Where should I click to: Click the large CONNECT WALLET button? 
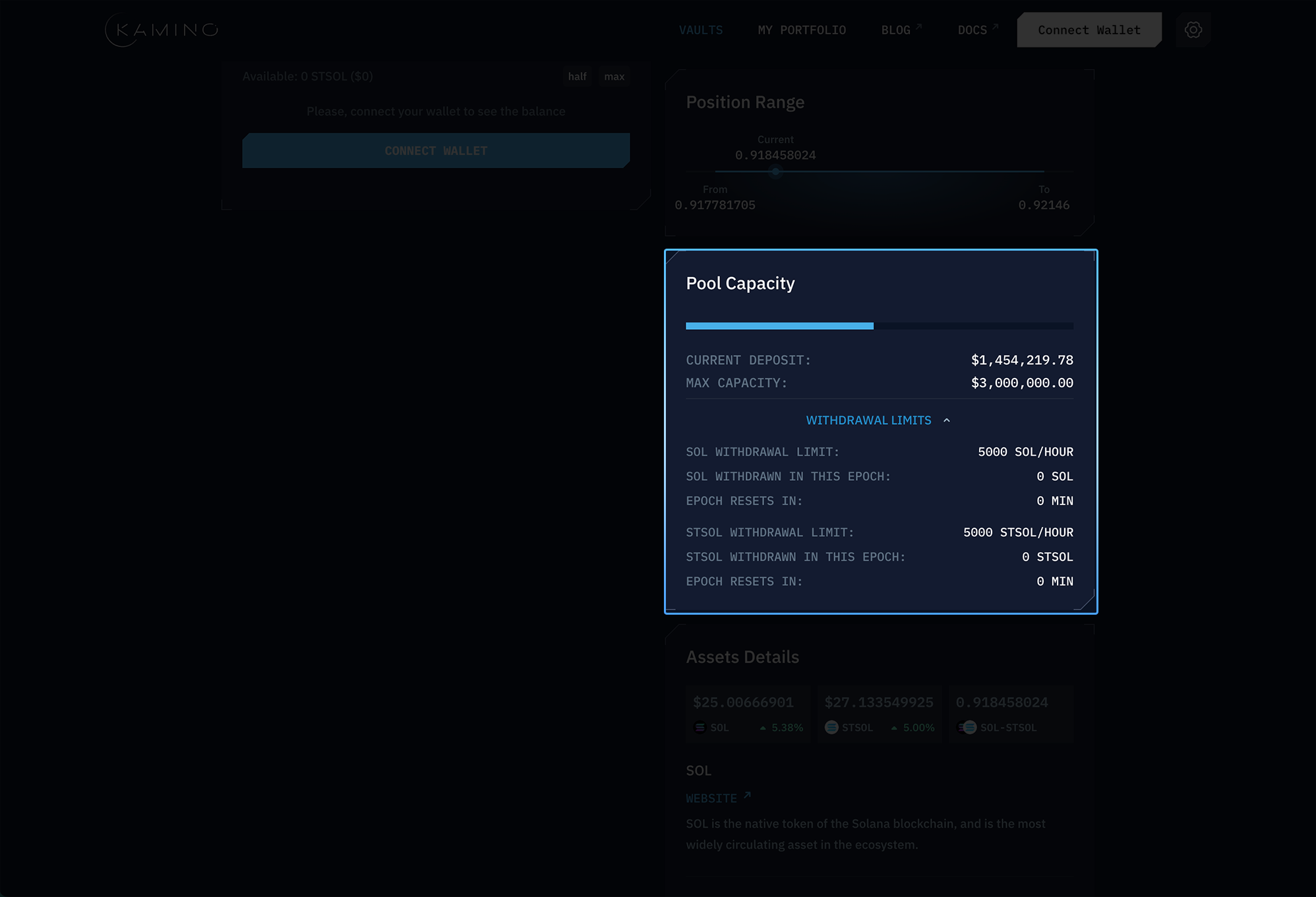pos(436,150)
